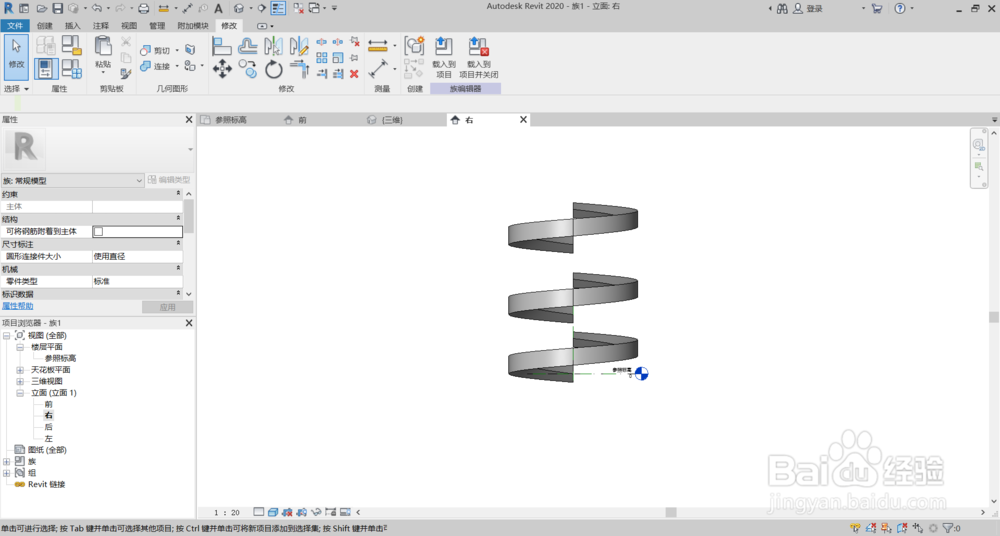The image size is (1000, 536).
Task: Click the 应用 (Apply) button
Action: tap(167, 307)
